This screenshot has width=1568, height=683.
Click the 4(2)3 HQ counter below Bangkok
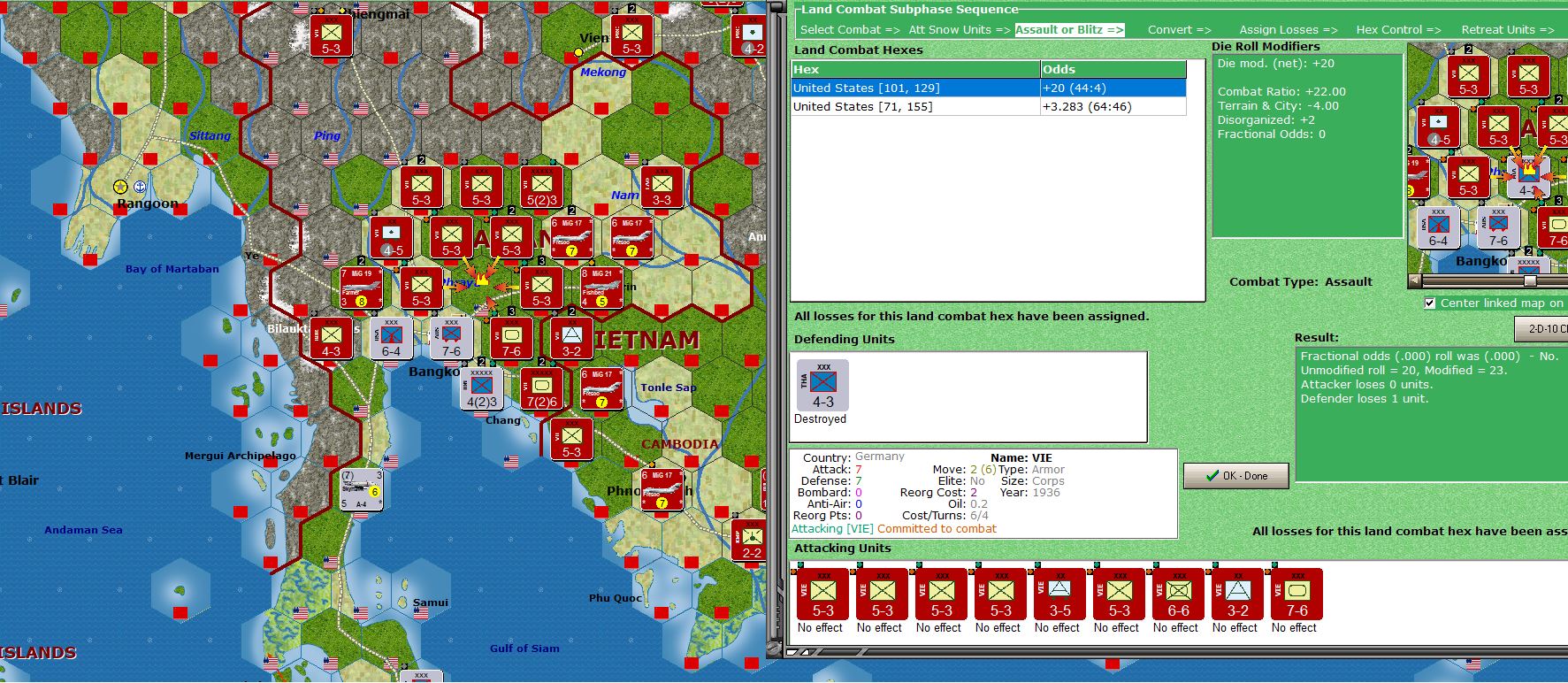pos(481,388)
